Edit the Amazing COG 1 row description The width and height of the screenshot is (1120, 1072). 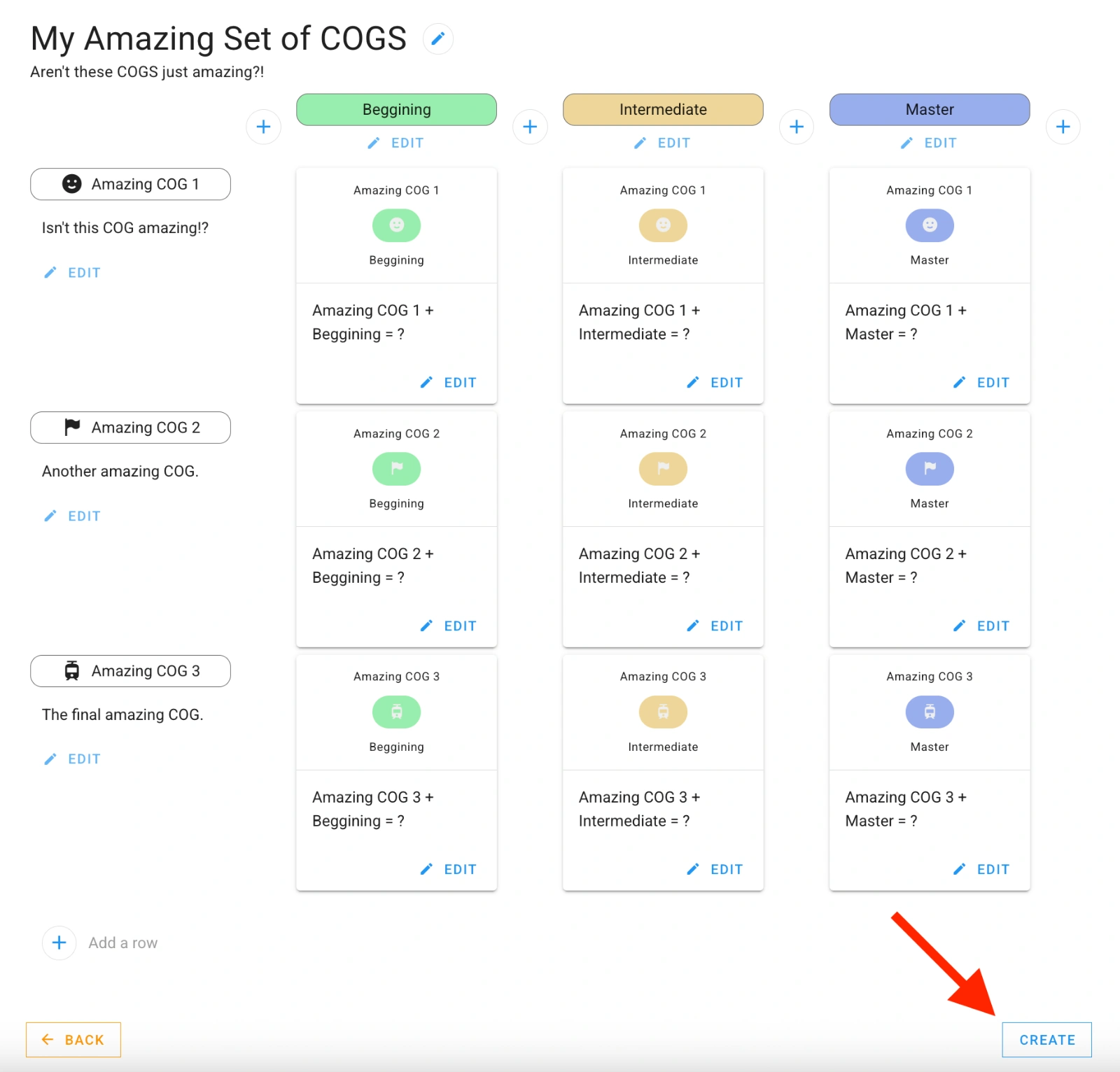[72, 272]
